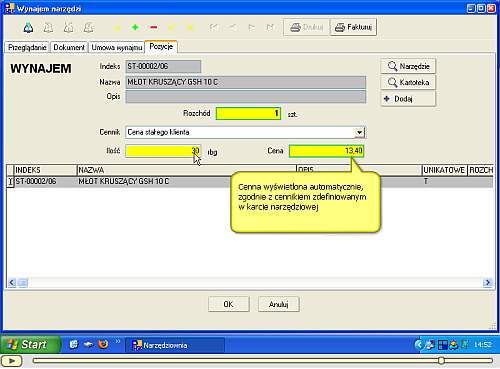Click the row selector of the table row
This screenshot has width=500, height=369.
point(10,181)
